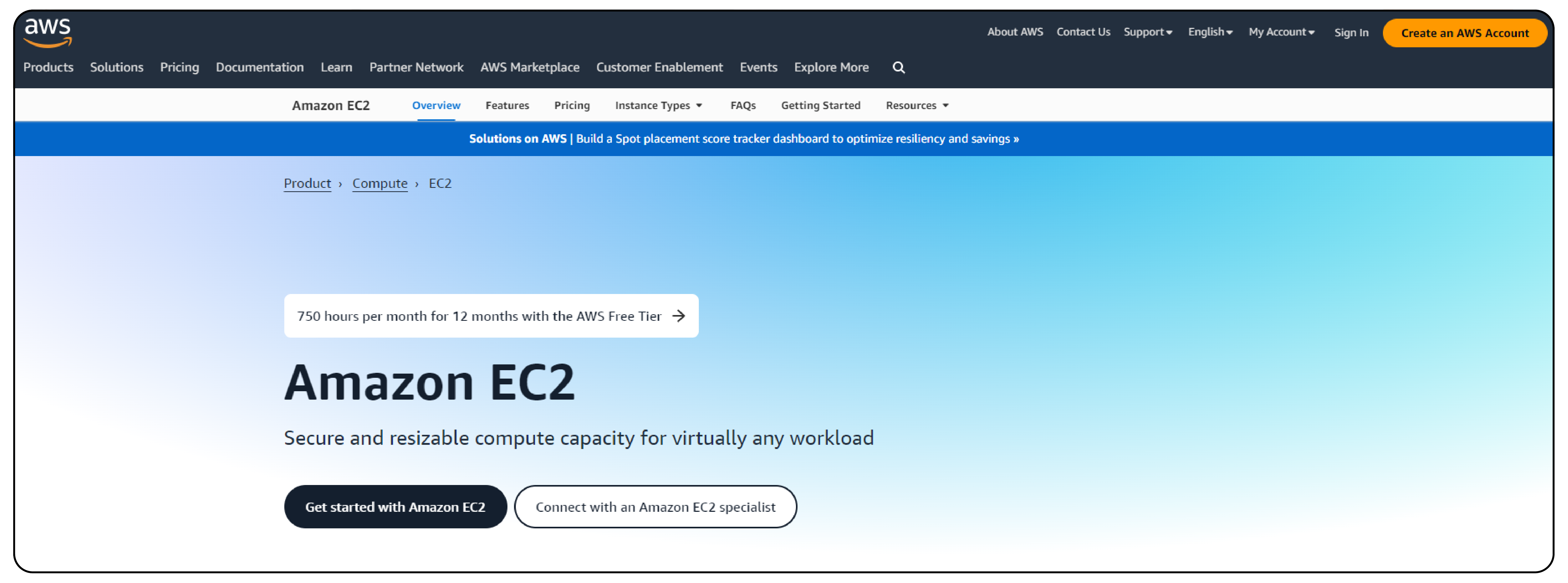Click Get started with Amazon EC2
This screenshot has height=583, width=1568.
(395, 506)
